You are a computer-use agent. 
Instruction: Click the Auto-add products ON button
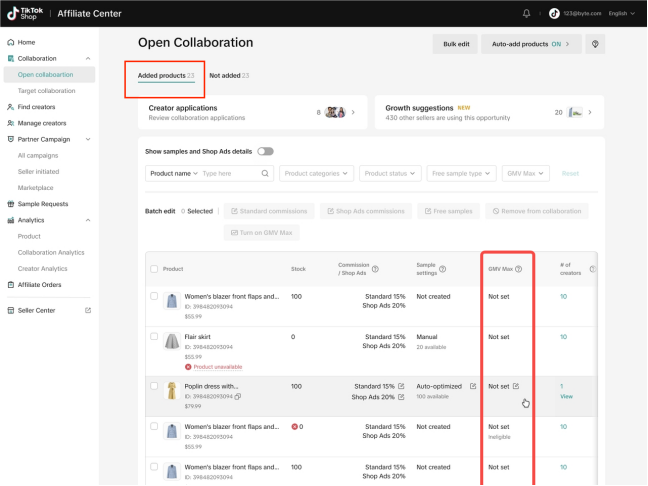531,44
